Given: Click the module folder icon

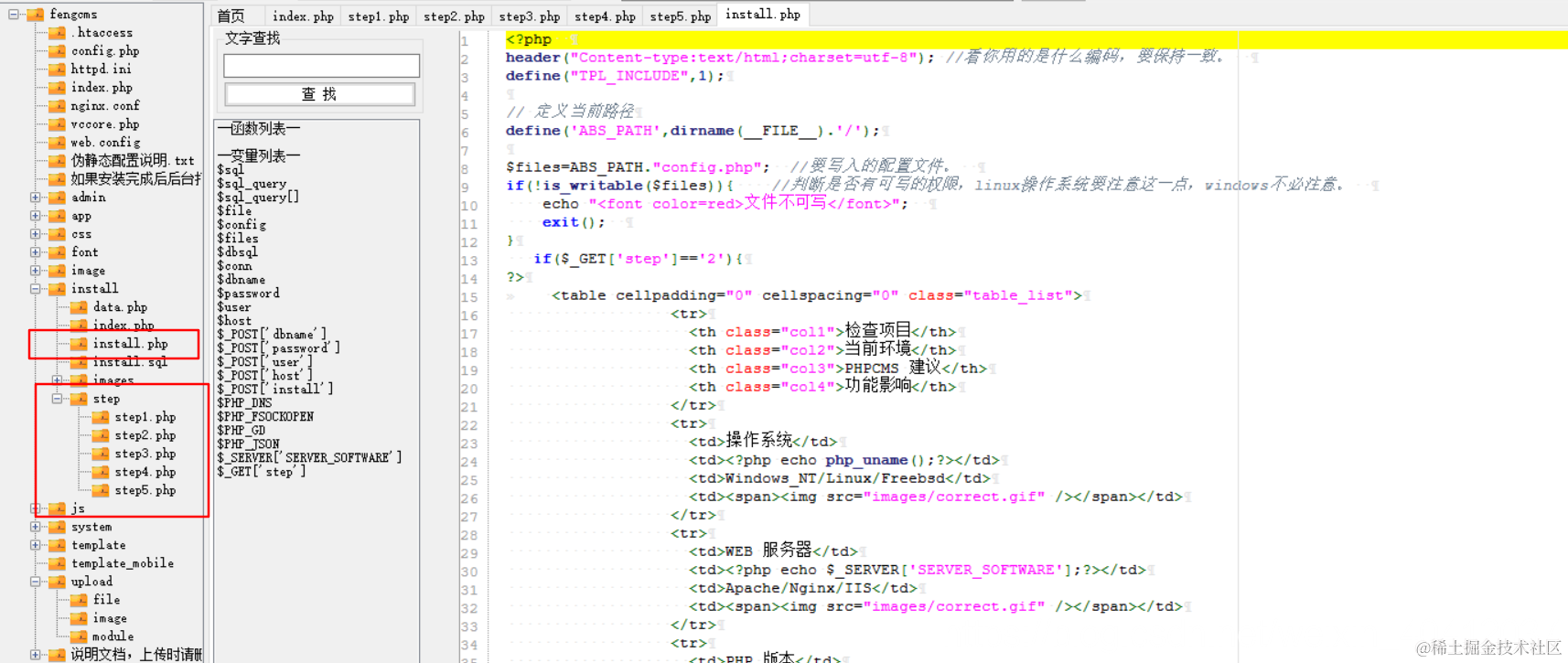Looking at the screenshot, I should 80,636.
